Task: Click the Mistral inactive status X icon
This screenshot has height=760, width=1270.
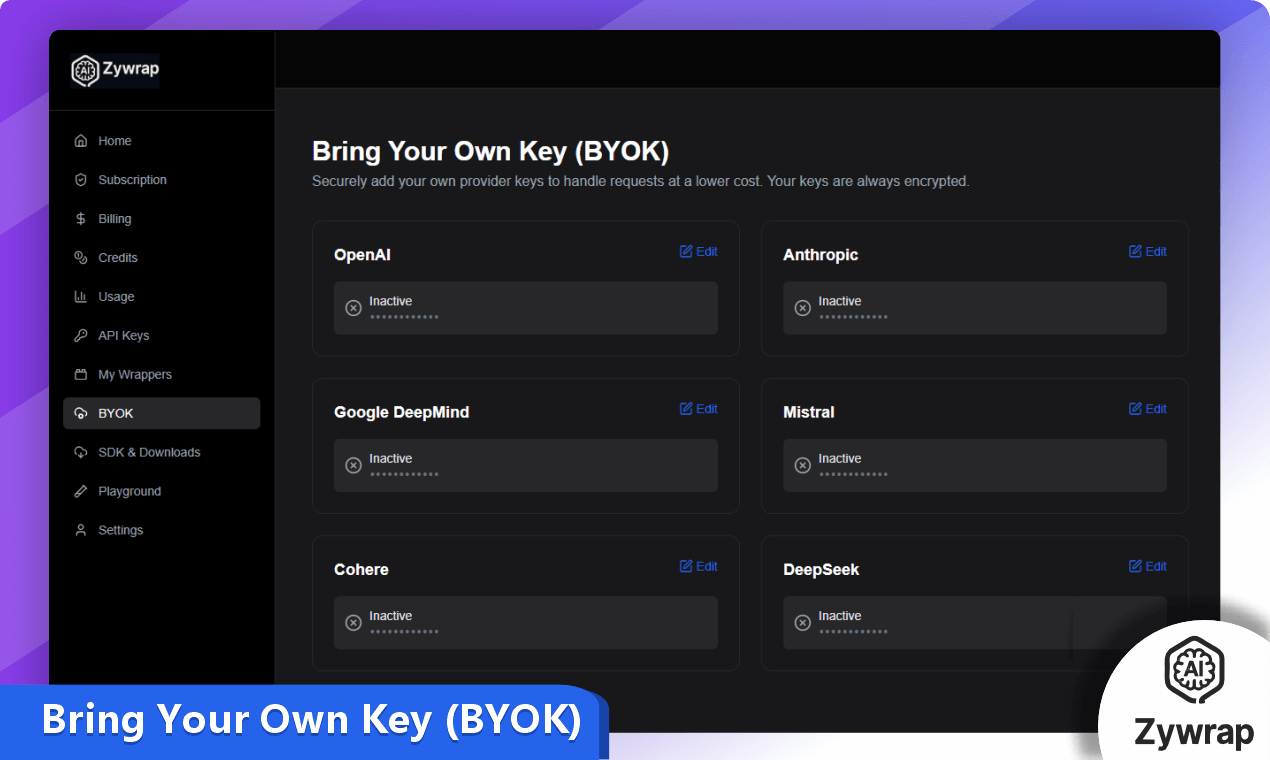Action: (x=802, y=465)
